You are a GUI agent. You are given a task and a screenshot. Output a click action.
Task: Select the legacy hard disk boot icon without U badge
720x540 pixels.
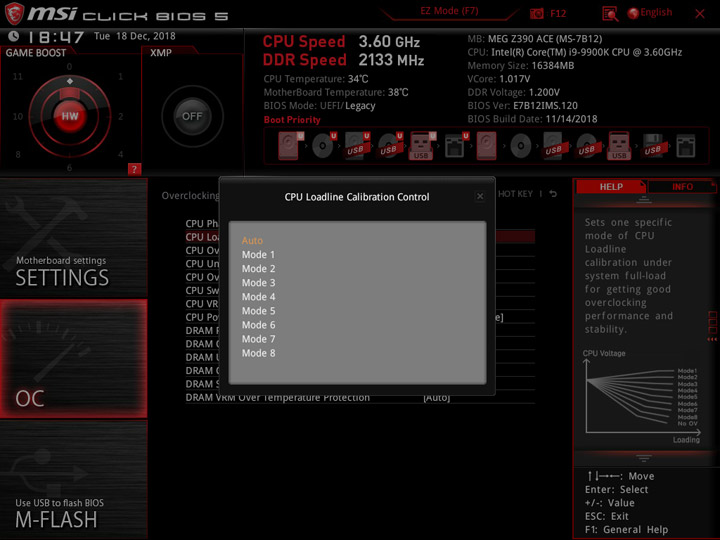tap(486, 146)
